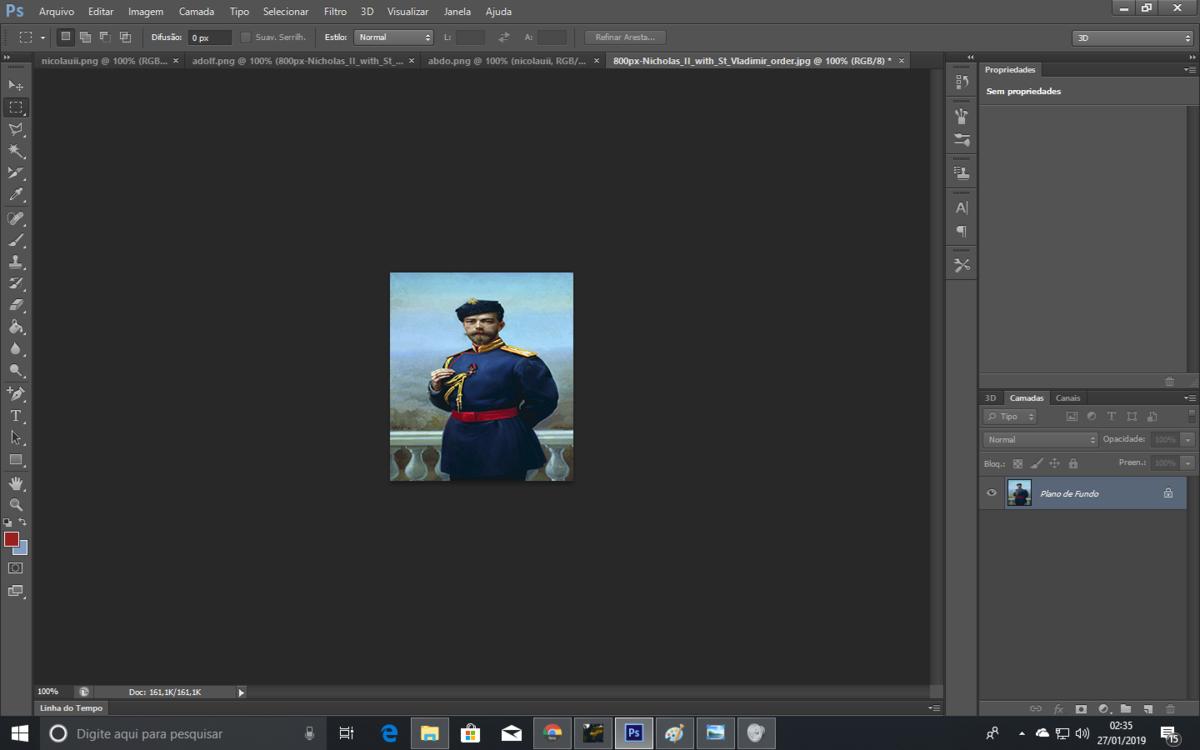Select the Crop tool
Screen dimensions: 1200x750
[16, 173]
